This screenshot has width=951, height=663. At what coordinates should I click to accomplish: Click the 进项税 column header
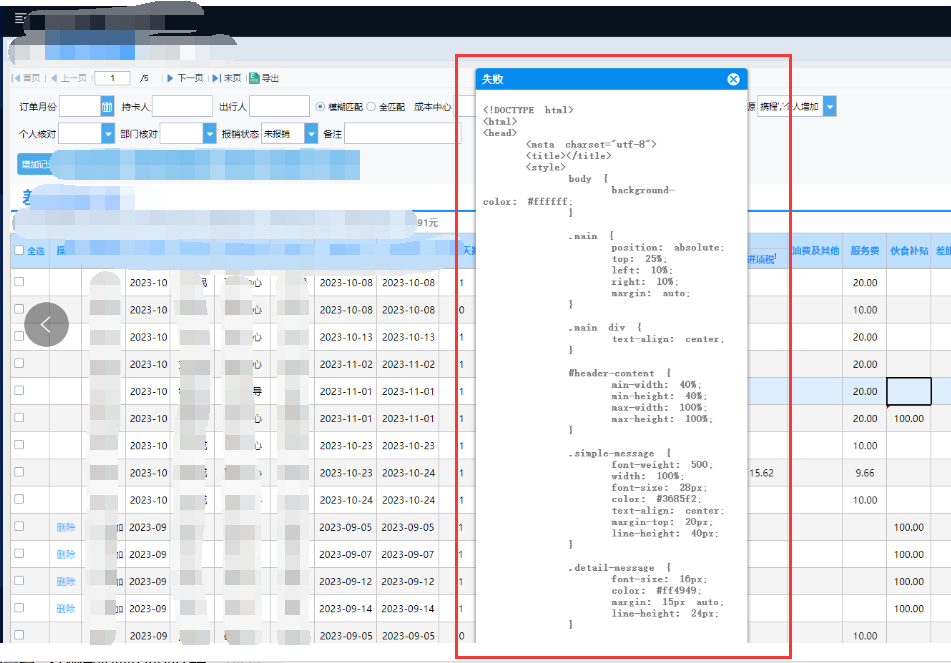pyautogui.click(x=761, y=259)
